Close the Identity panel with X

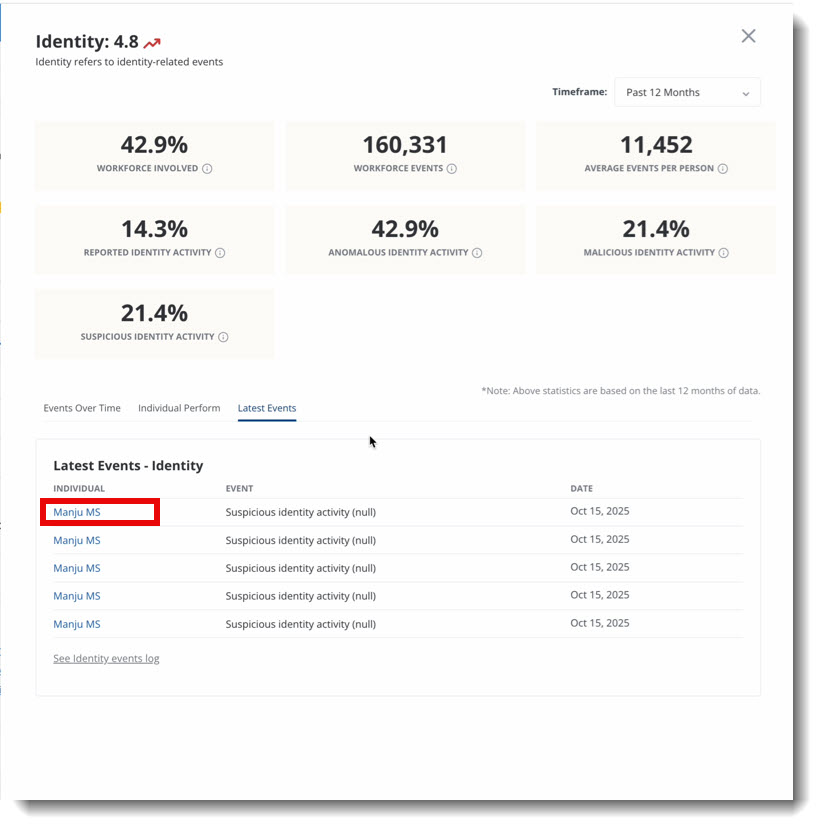coord(748,36)
